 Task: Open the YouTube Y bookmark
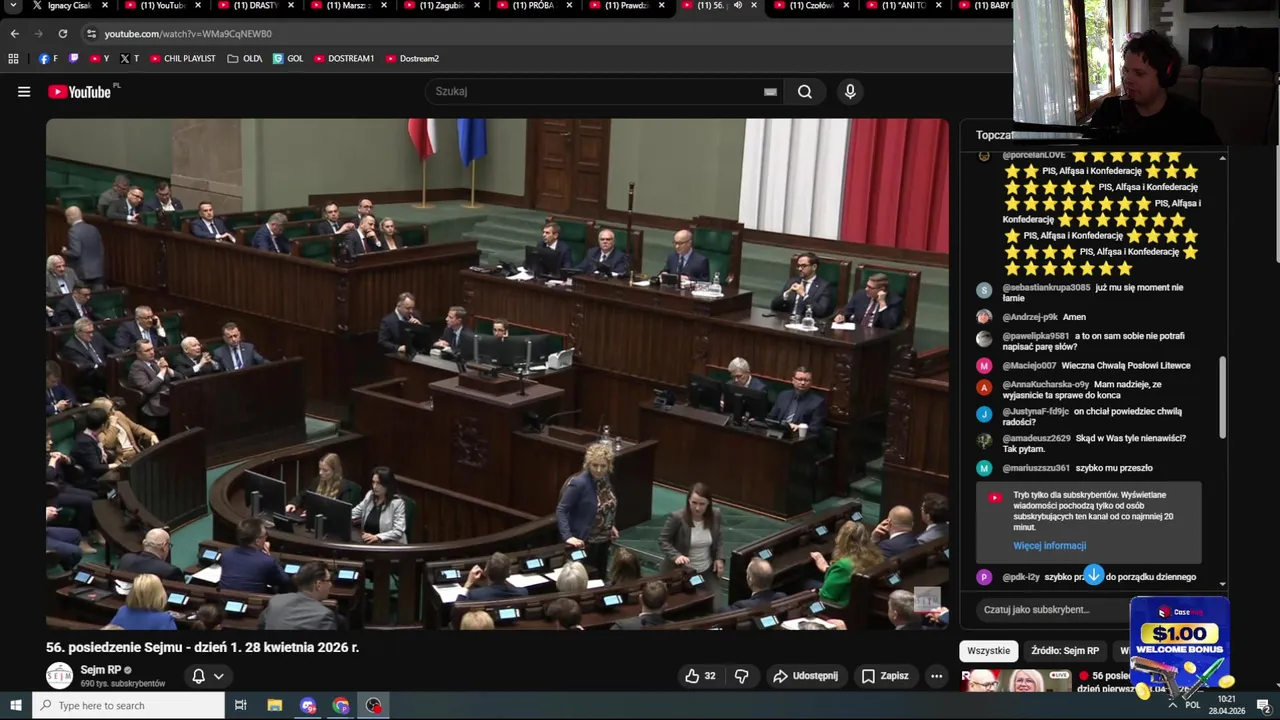tap(99, 58)
